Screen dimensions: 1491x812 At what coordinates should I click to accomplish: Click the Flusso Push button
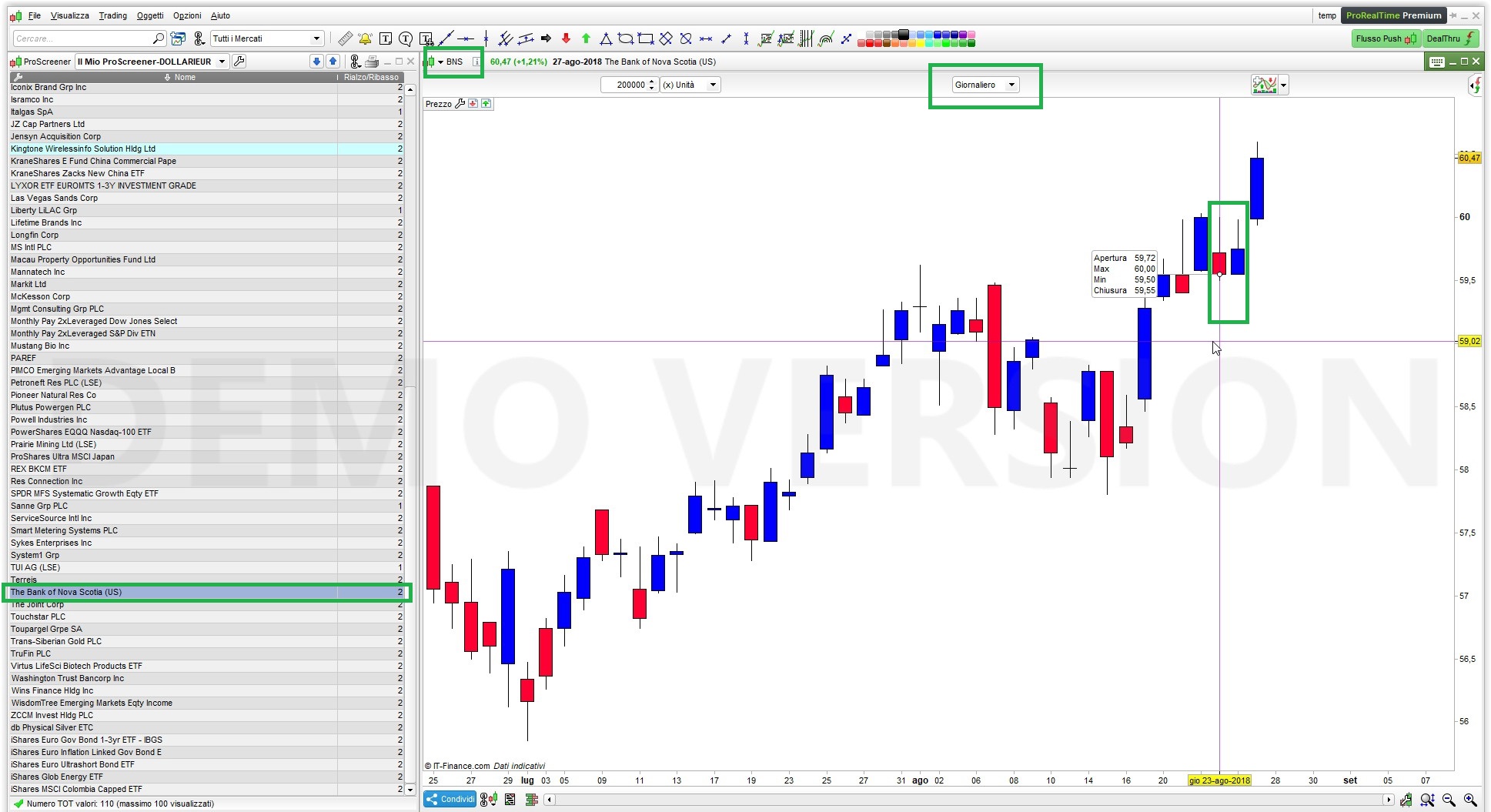click(1386, 38)
